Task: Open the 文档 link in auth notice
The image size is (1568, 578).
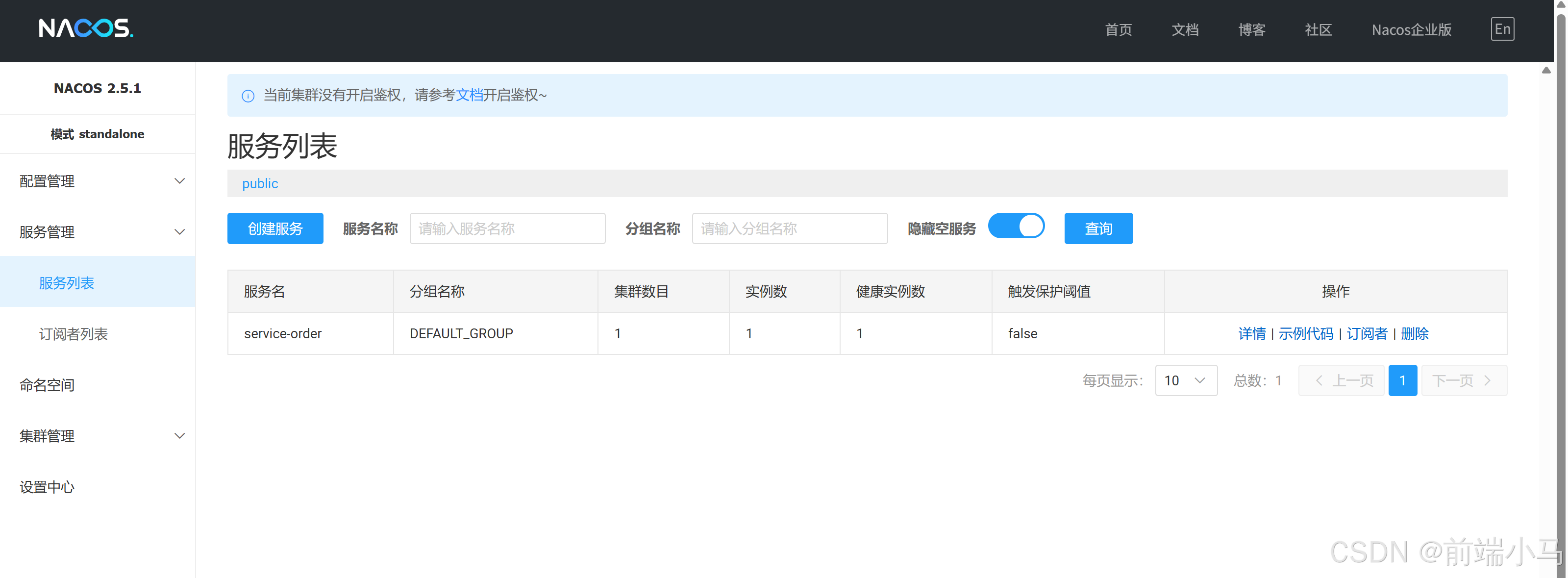Action: 469,95
